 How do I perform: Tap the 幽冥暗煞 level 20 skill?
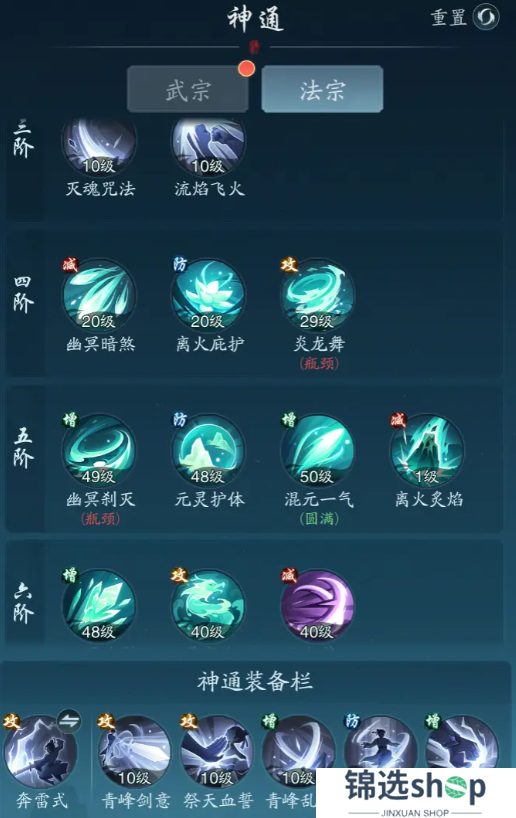[x=99, y=296]
